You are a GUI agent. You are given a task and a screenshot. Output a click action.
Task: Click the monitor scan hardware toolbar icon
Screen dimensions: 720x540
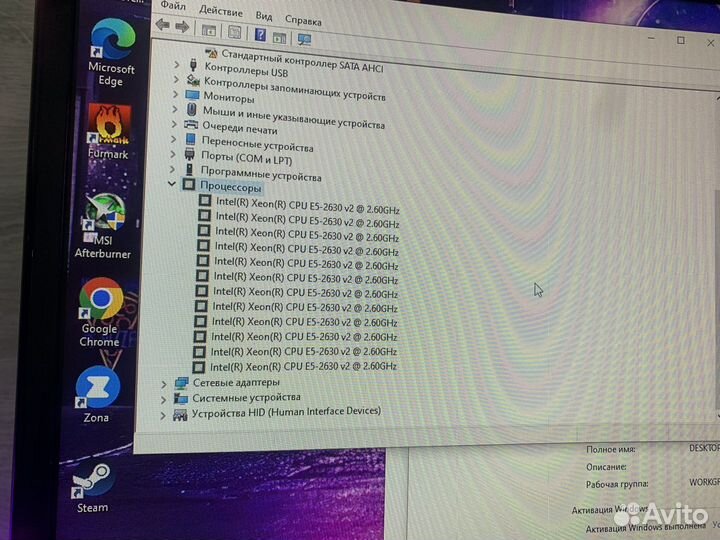pyautogui.click(x=304, y=39)
